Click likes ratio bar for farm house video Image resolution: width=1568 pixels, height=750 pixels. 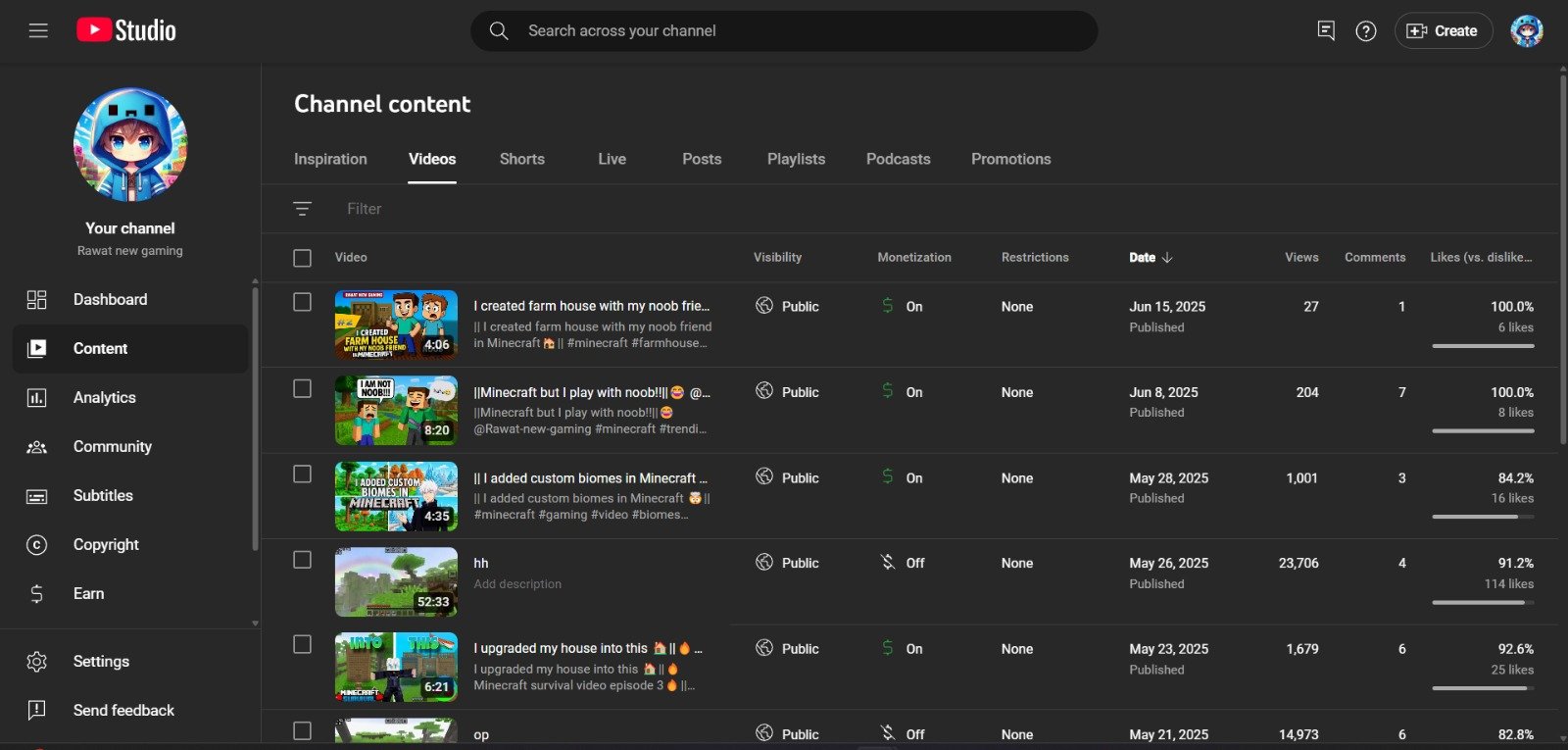coord(1483,345)
